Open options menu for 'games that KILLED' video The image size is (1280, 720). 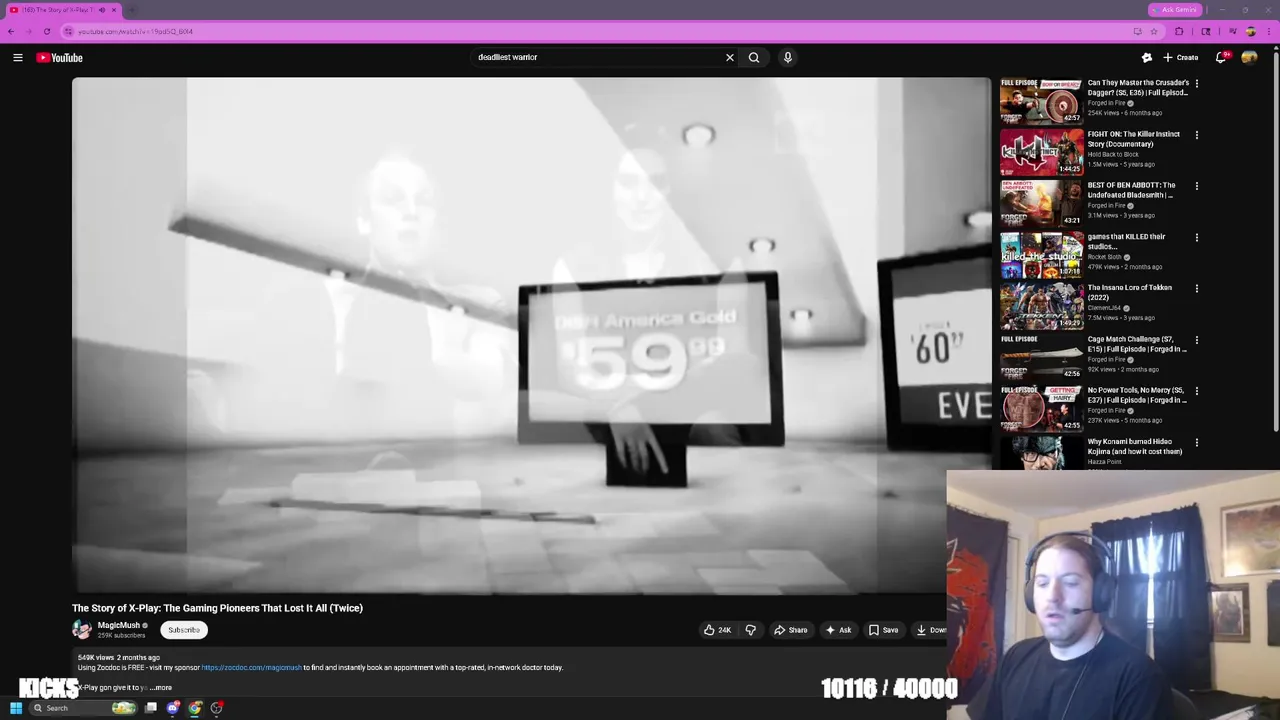tap(1197, 238)
